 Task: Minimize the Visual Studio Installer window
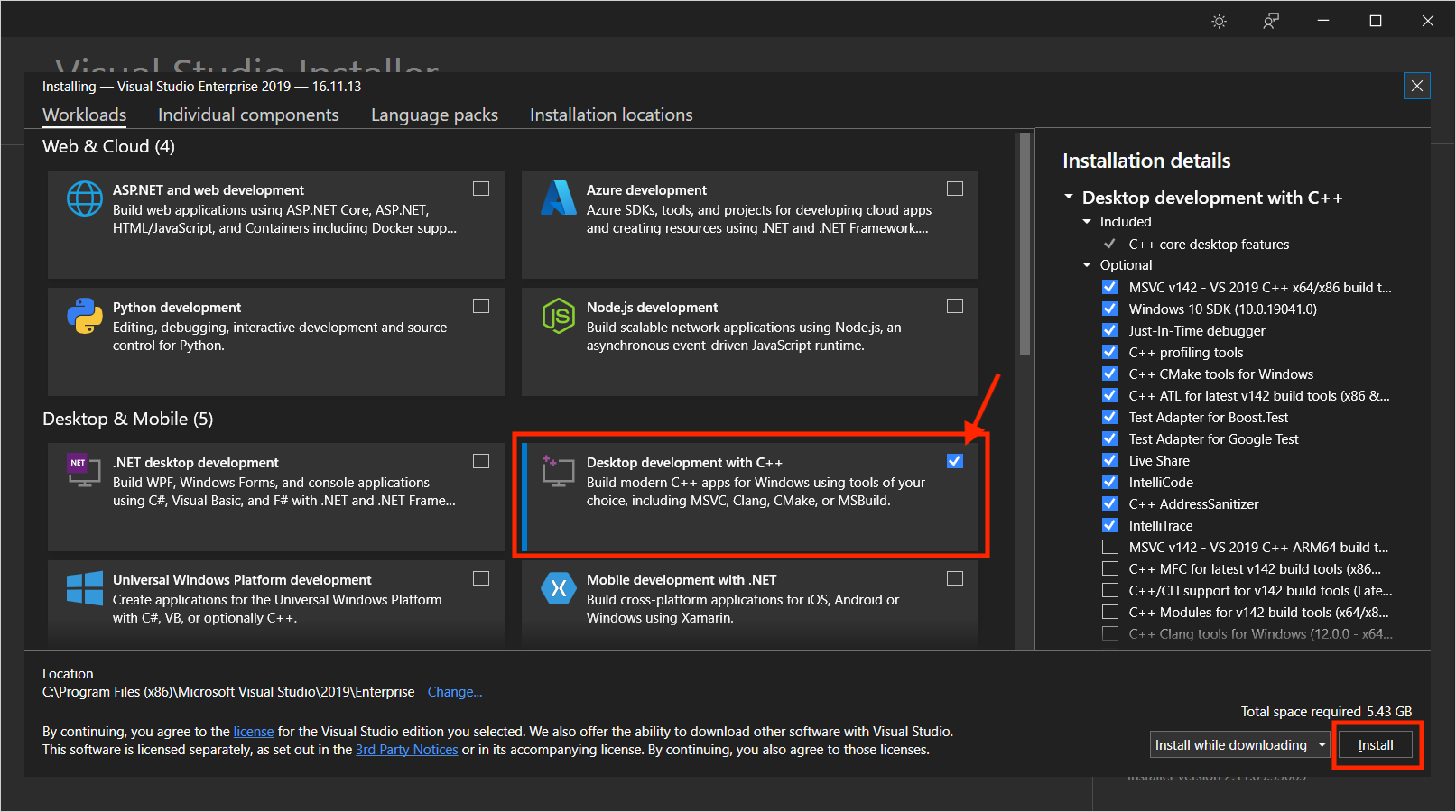(x=1323, y=21)
